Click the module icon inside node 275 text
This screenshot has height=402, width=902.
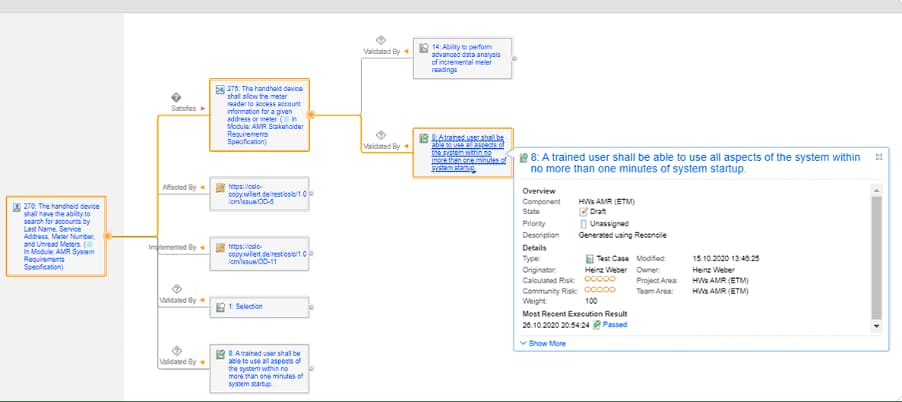(x=284, y=119)
